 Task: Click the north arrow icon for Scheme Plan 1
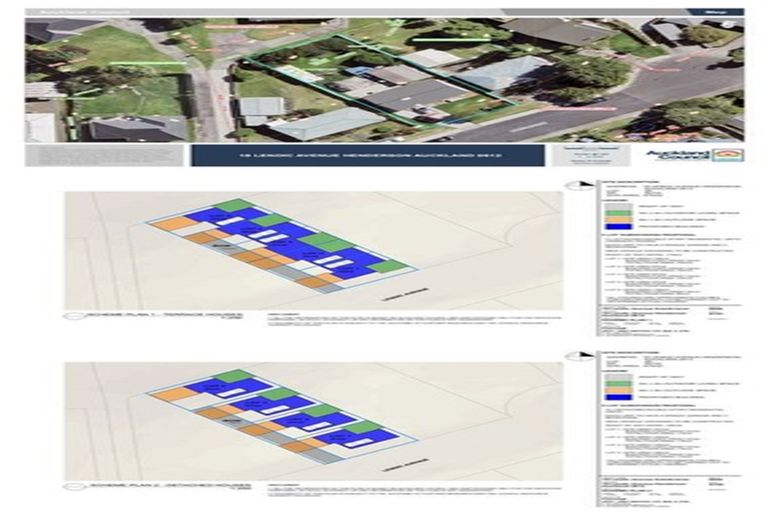[576, 185]
